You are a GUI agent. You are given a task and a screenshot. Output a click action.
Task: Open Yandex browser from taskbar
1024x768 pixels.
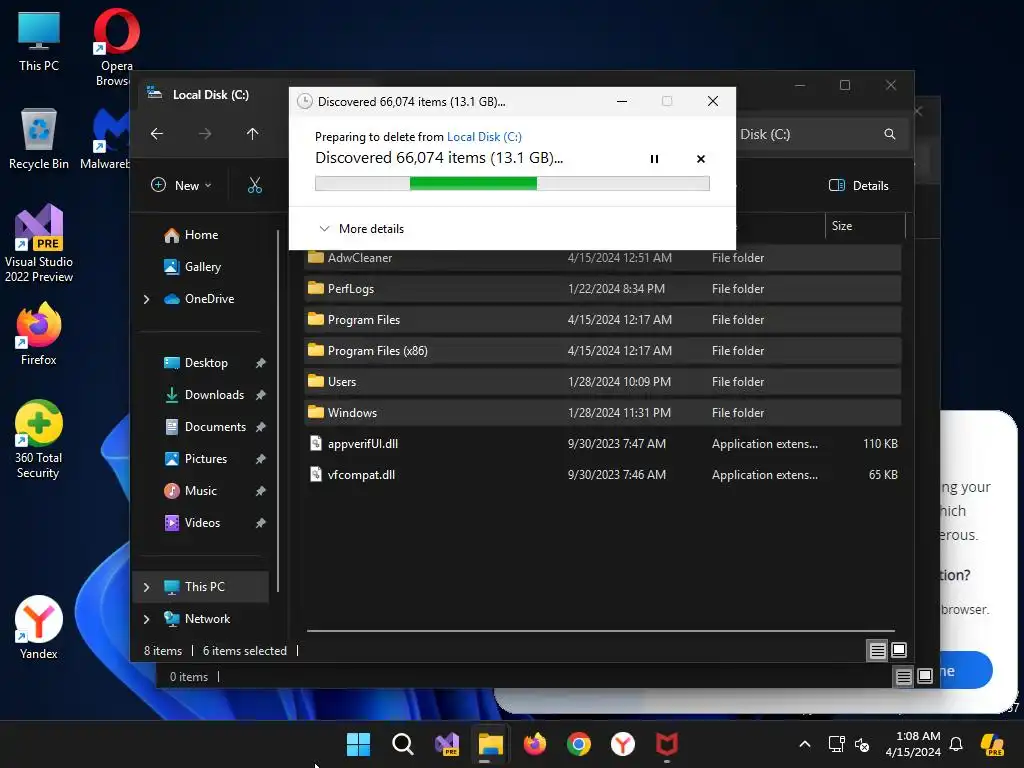click(622, 744)
